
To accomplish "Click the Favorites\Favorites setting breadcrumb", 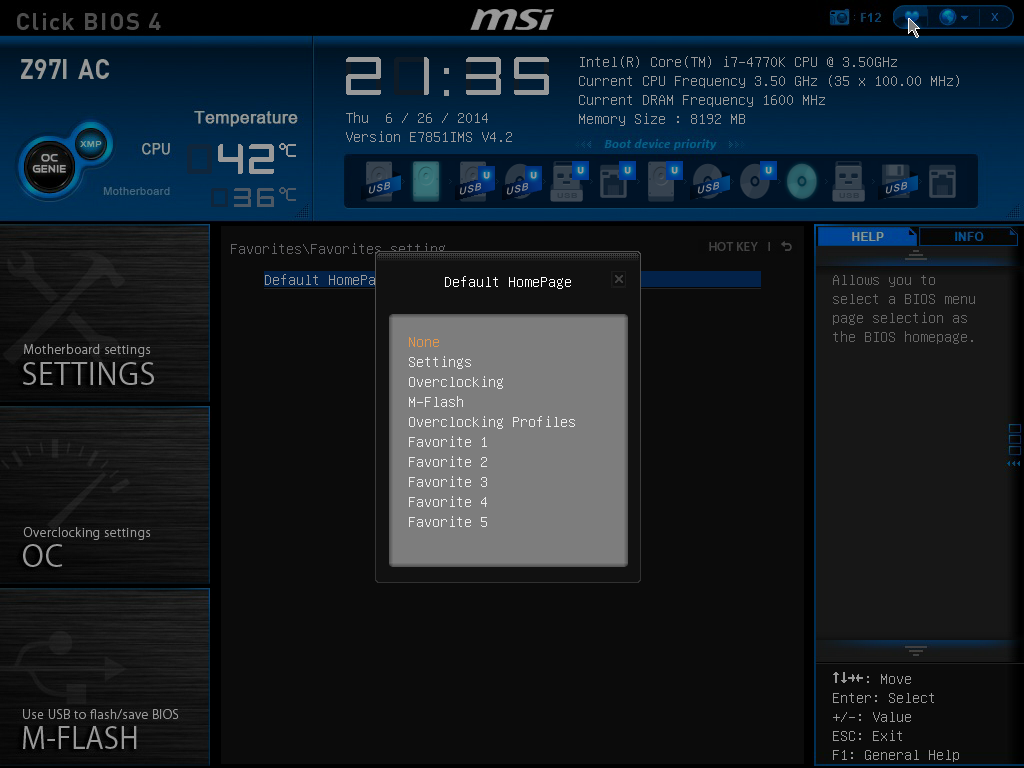I will (x=337, y=249).
